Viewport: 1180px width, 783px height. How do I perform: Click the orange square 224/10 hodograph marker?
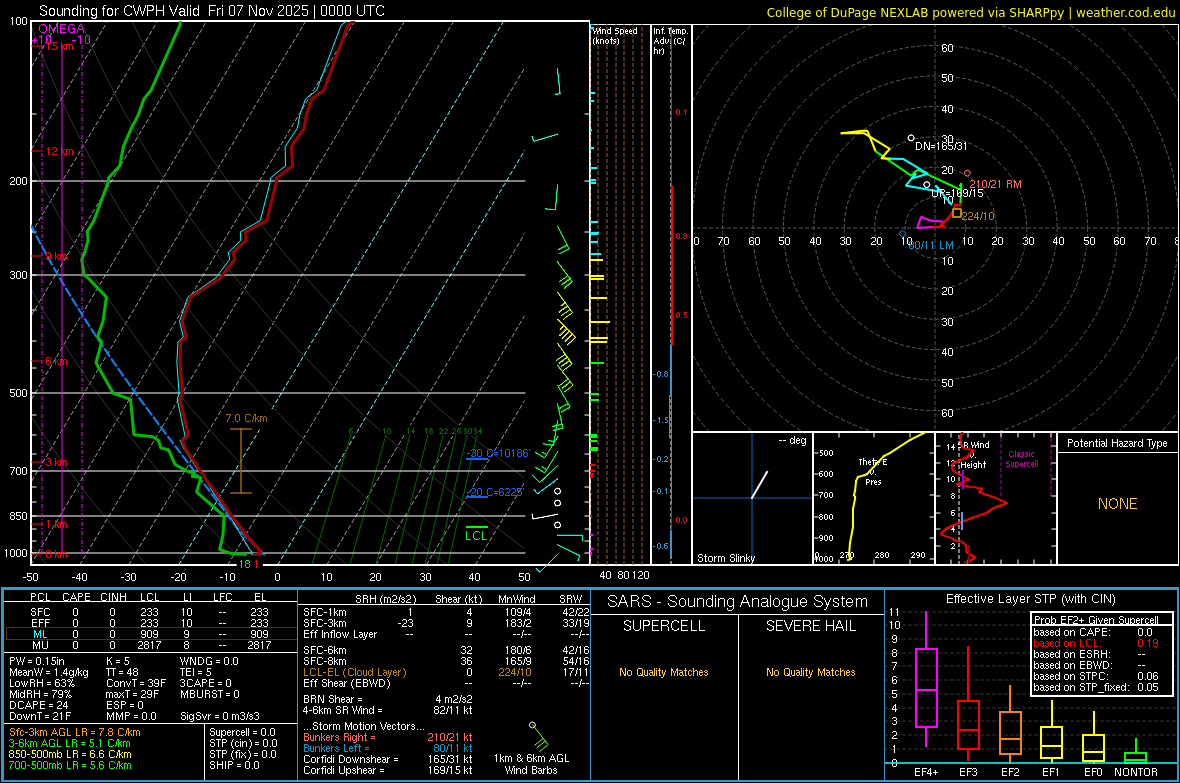tap(957, 213)
